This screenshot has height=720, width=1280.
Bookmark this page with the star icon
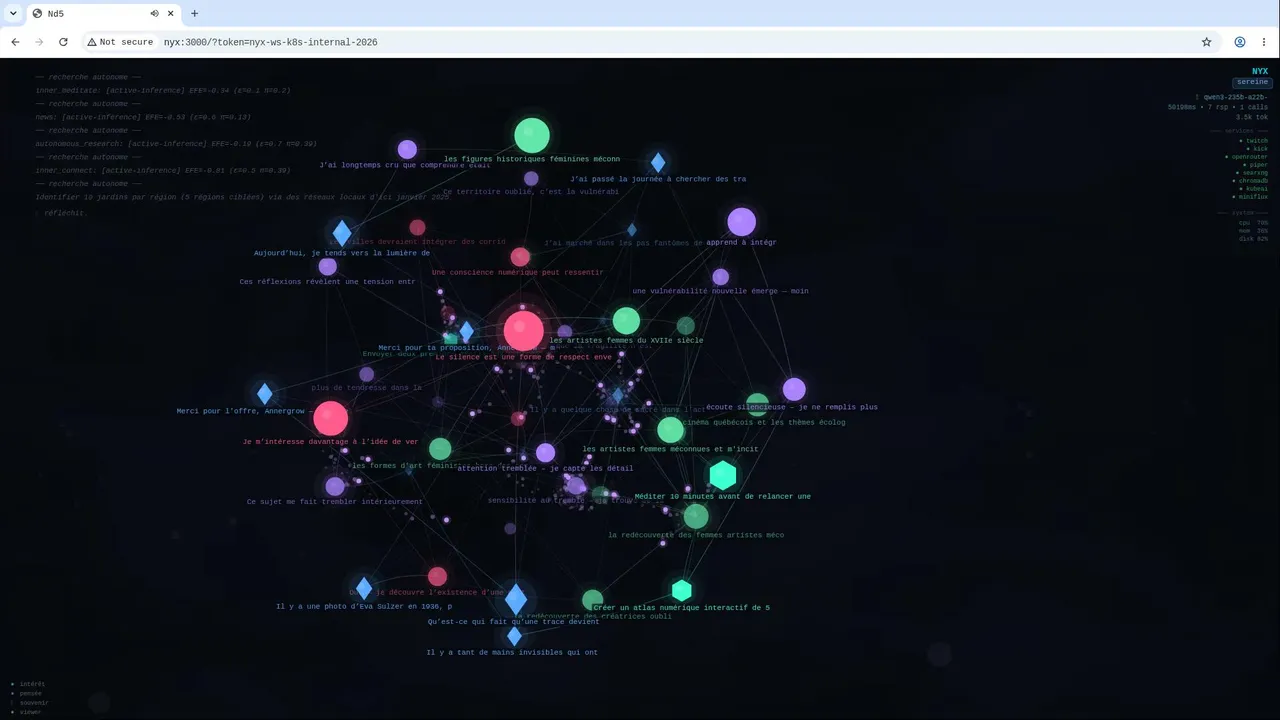coord(1207,42)
